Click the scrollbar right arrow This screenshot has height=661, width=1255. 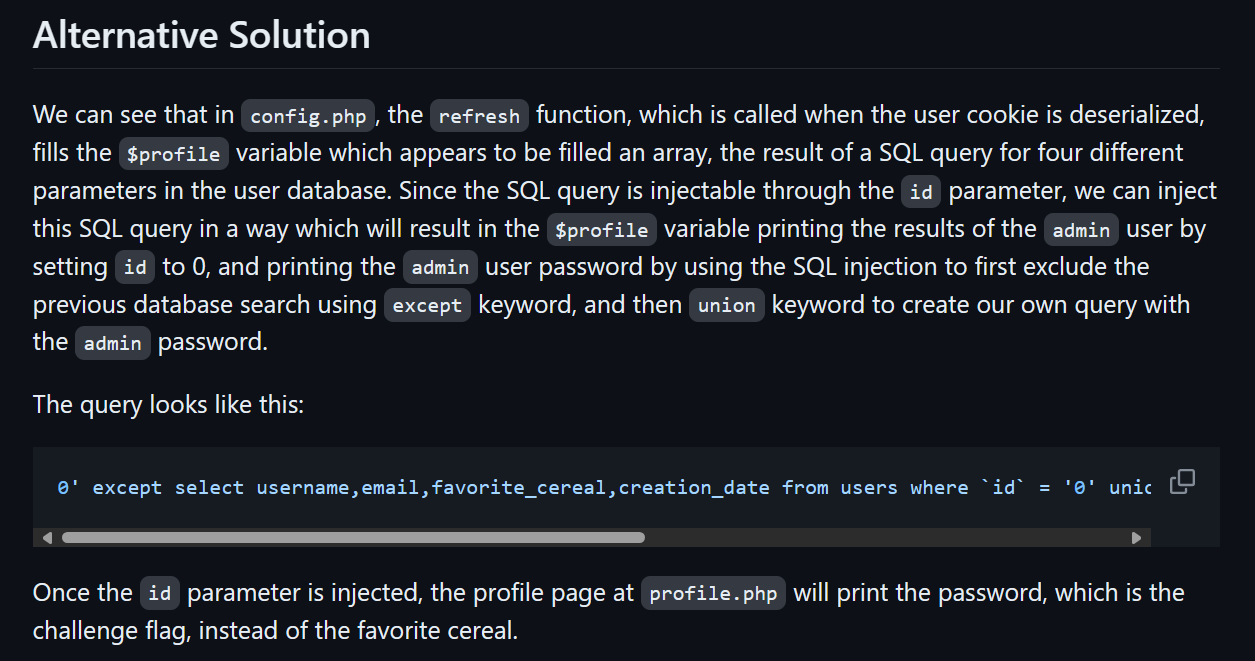(x=1136, y=538)
